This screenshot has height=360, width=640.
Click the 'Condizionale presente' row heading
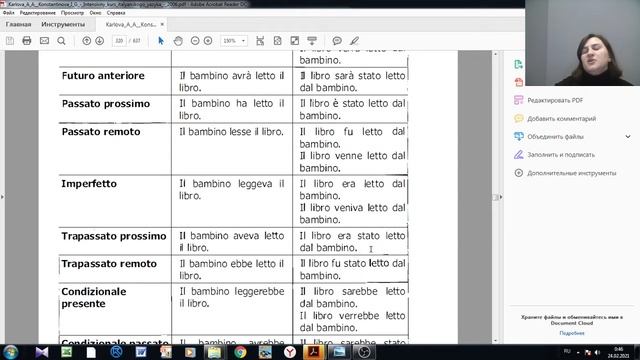coord(94,298)
